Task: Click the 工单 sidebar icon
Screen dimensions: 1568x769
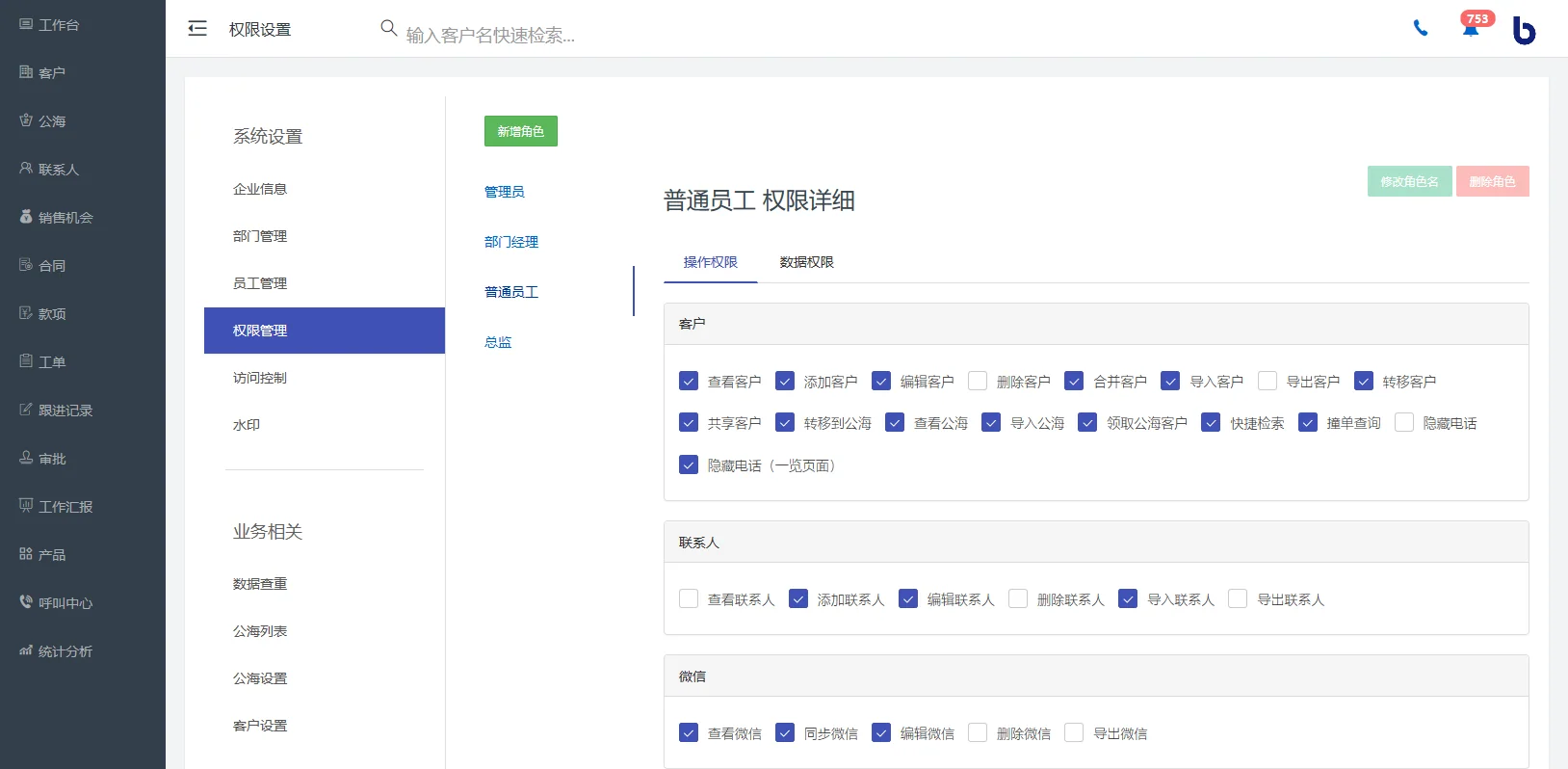Action: click(26, 361)
